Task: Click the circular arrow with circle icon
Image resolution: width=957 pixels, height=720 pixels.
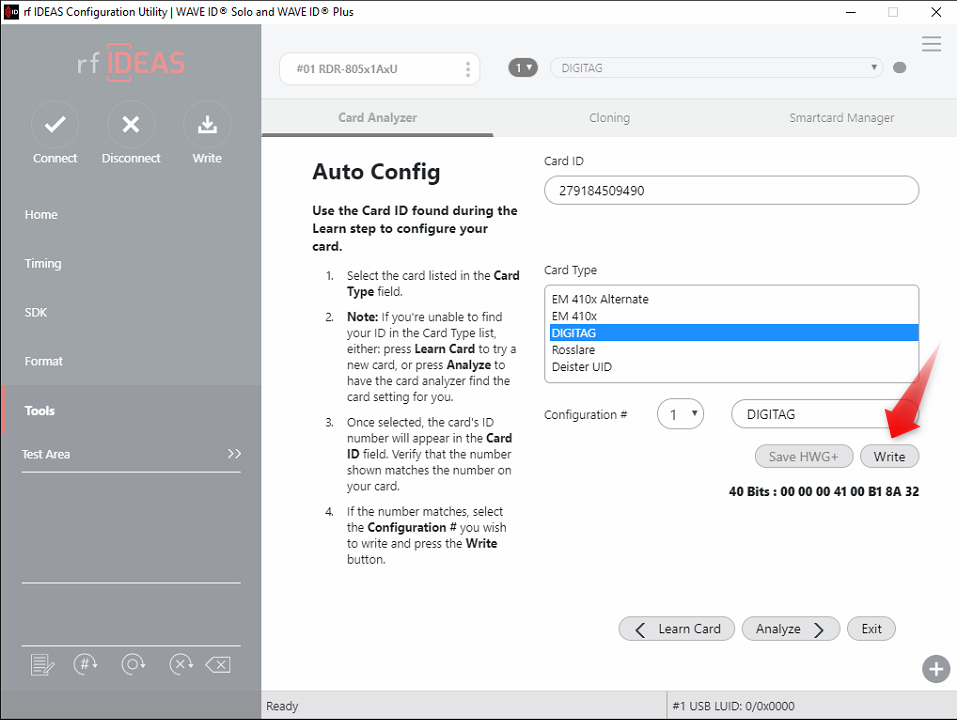Action: (133, 664)
